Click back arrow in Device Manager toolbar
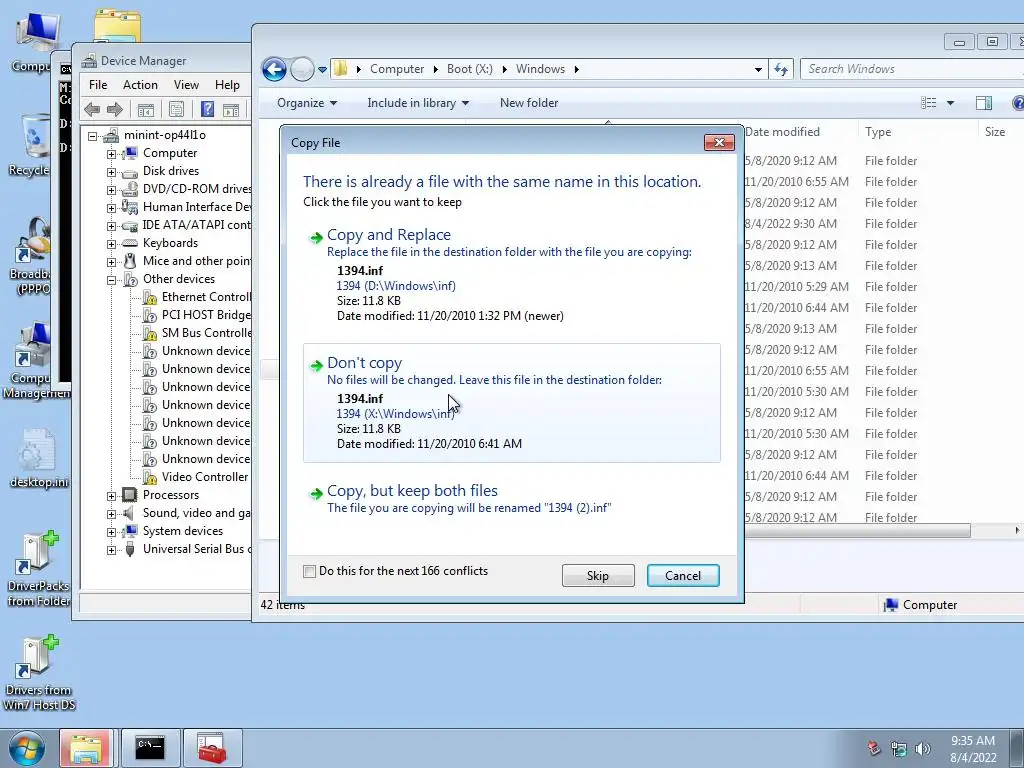This screenshot has height=768, width=1024. 92,110
